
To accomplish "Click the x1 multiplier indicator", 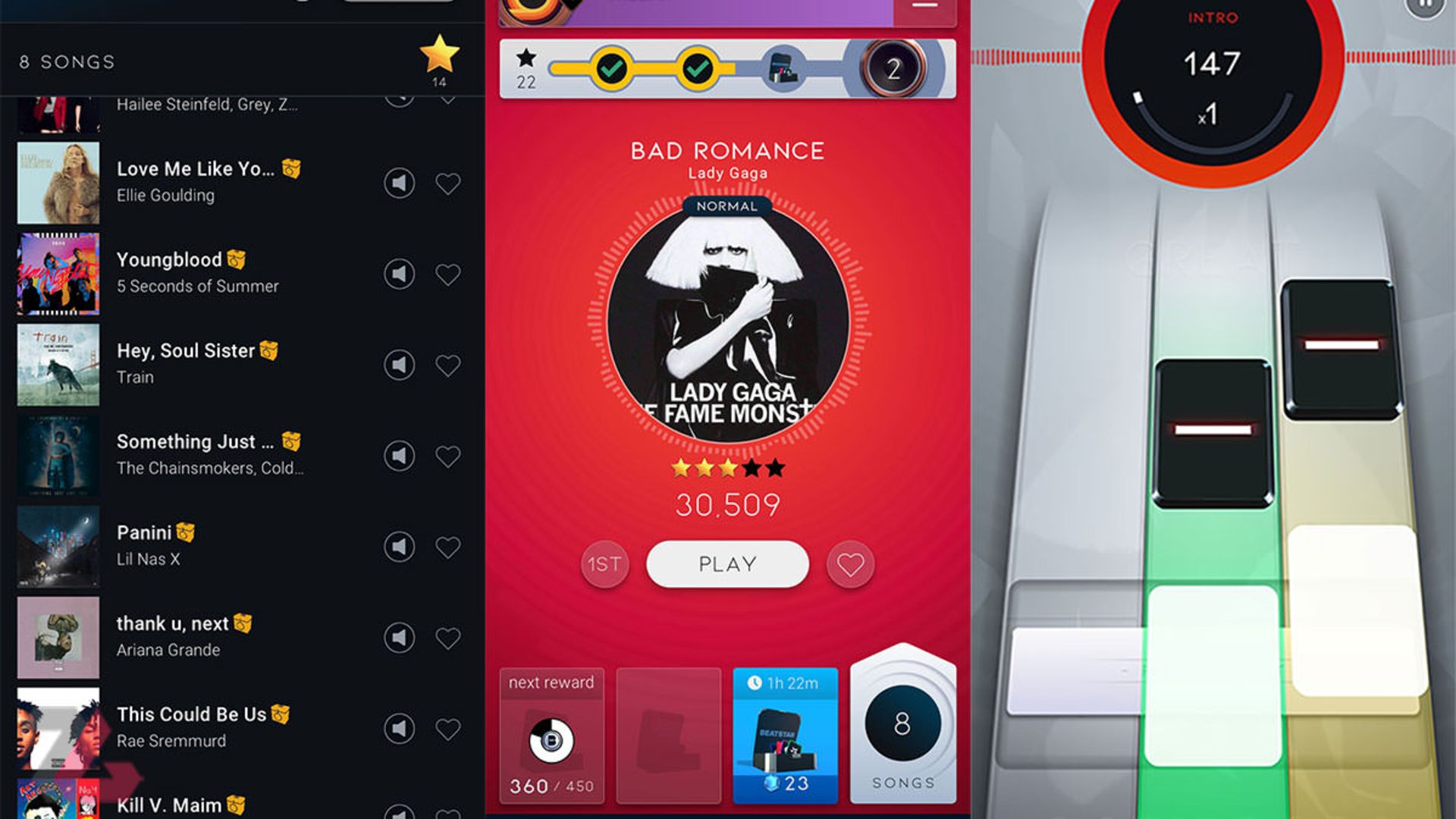I will (1208, 115).
